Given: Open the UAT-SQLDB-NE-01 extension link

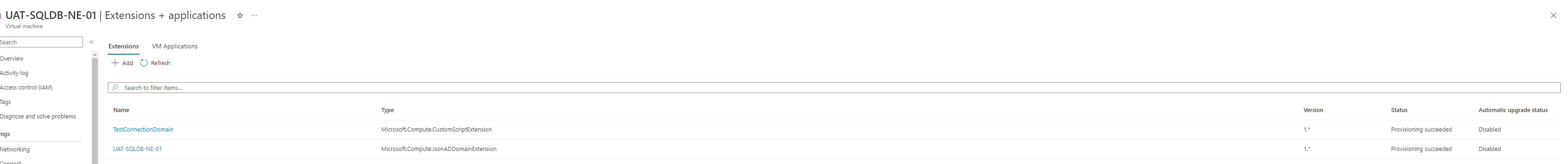Looking at the screenshot, I should tap(138, 149).
